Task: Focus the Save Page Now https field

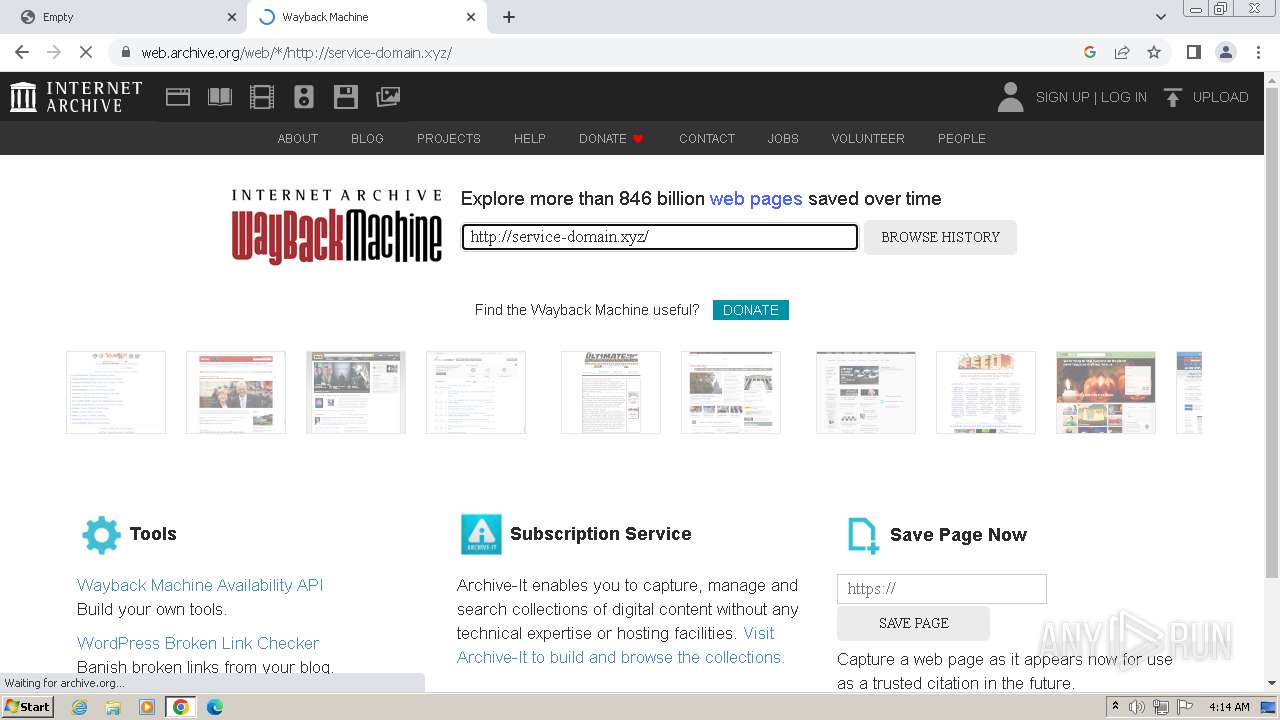Action: tap(942, 589)
